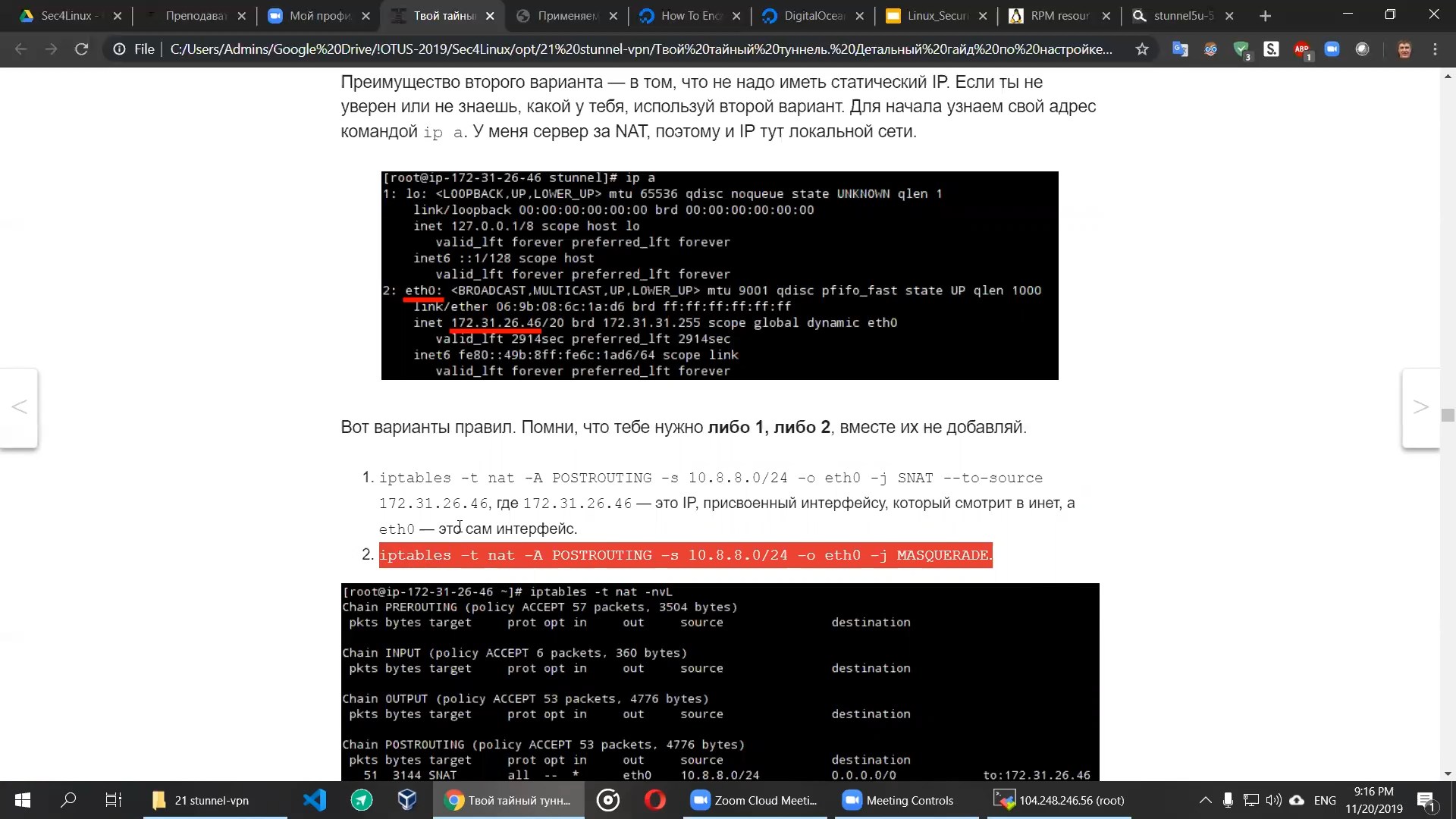Open the Chrome three-dot menu
The height and width of the screenshot is (819, 1456).
pos(1435,49)
